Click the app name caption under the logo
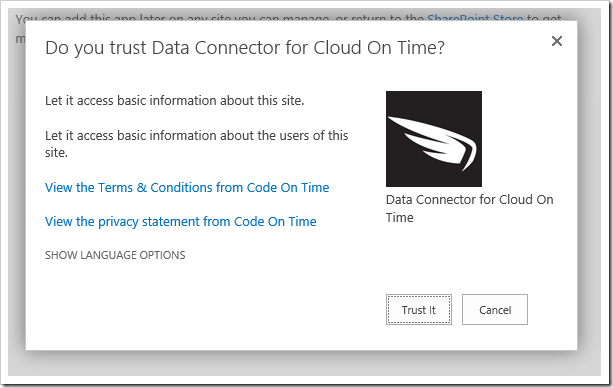This screenshot has height=388, width=613. pos(470,208)
